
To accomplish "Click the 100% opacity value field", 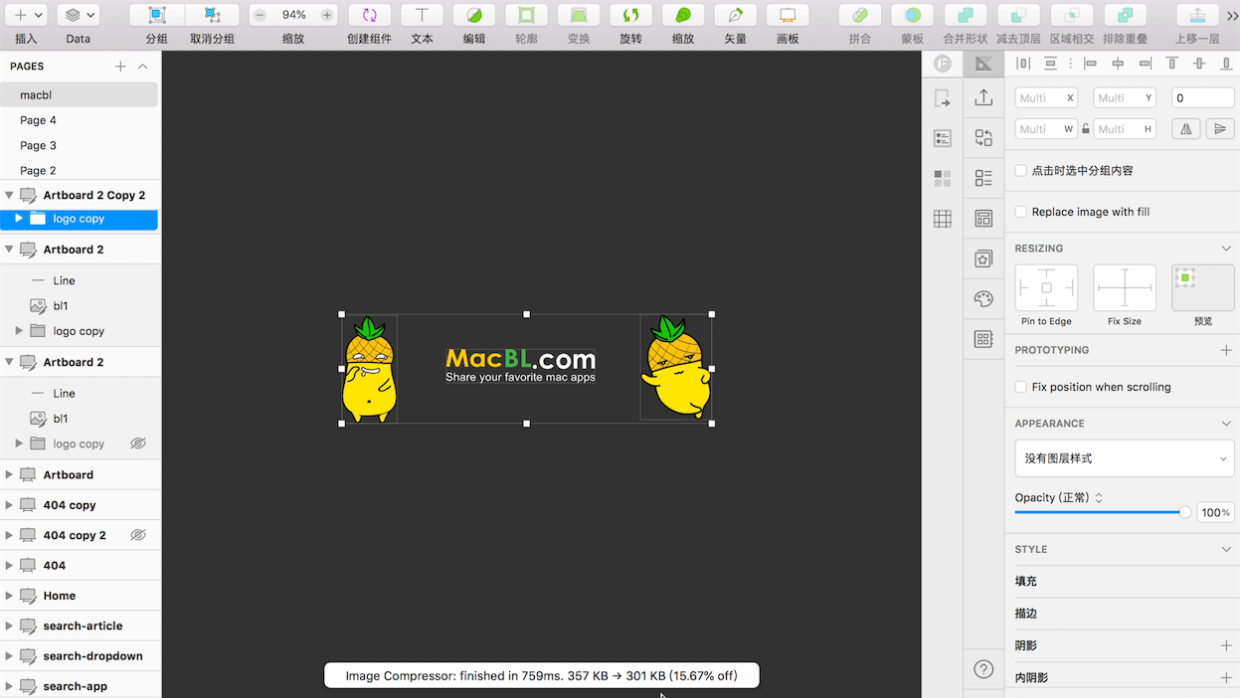I will (1216, 512).
